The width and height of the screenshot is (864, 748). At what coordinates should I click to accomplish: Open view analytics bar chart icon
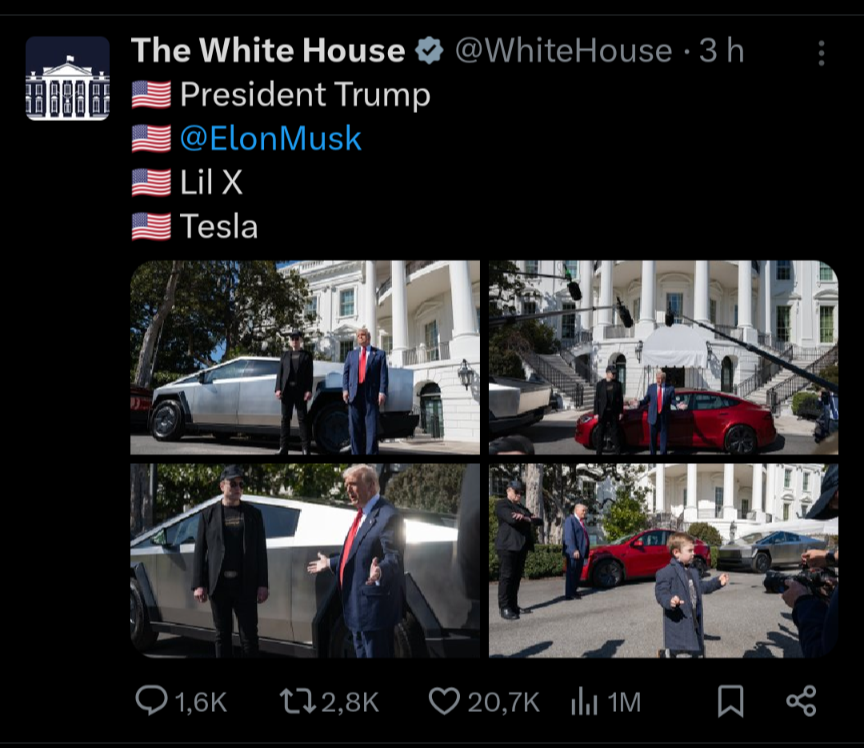tap(583, 701)
